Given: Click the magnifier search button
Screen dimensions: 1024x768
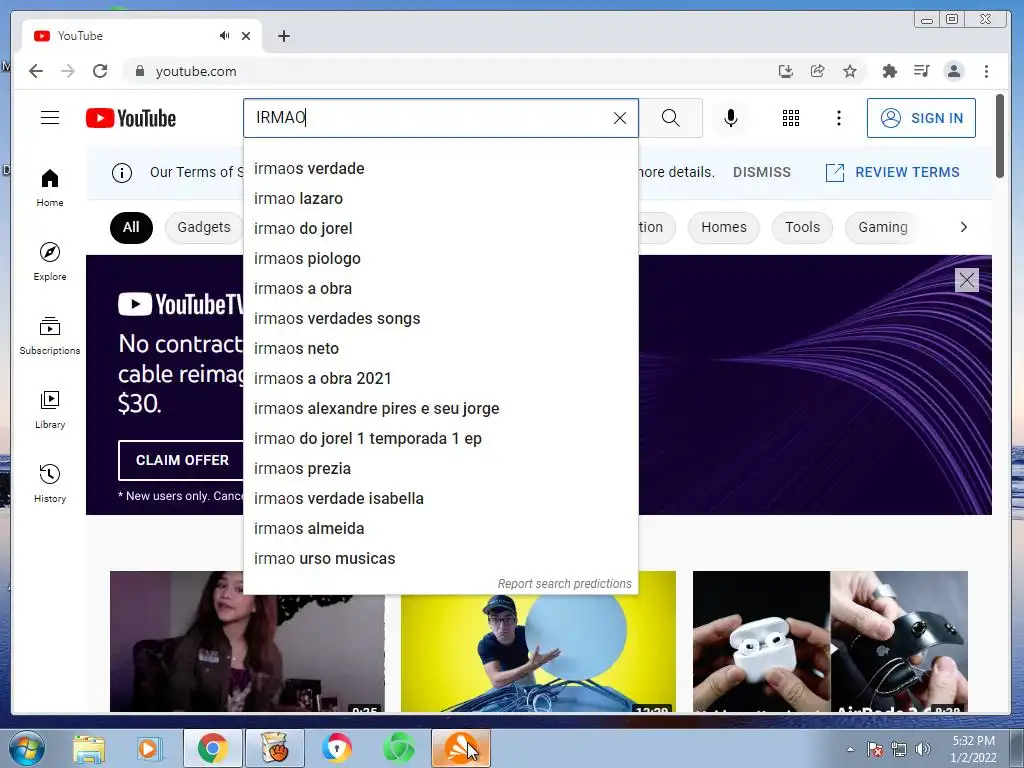Looking at the screenshot, I should point(671,118).
